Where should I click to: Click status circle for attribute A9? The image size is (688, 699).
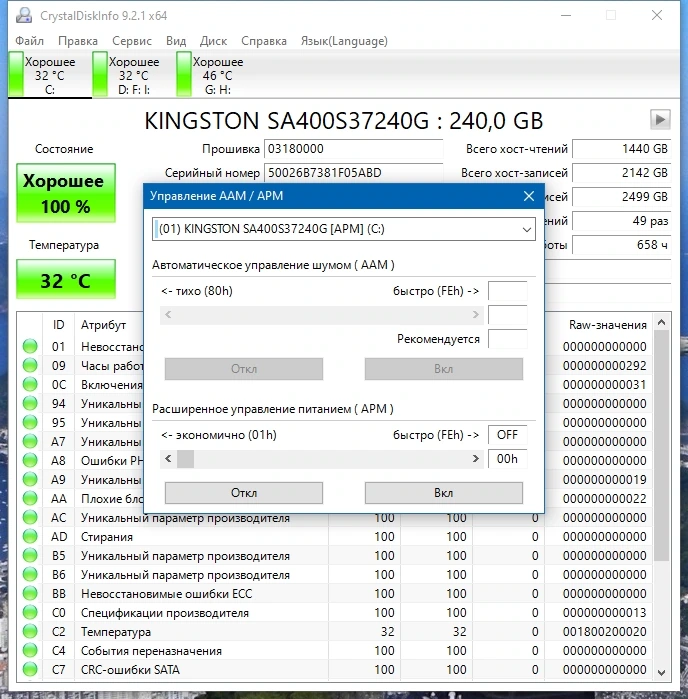[30, 479]
